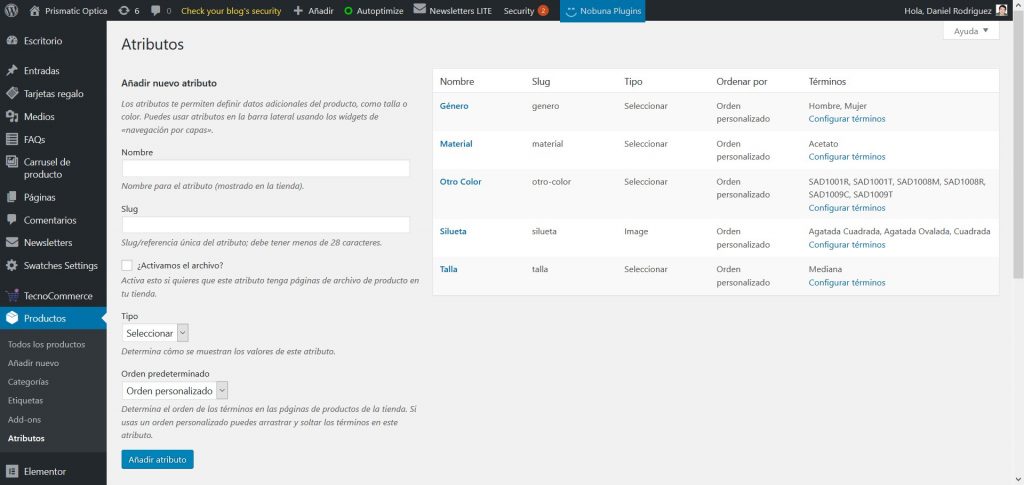Enable the ¿Activamos el archivo? checkbox
This screenshot has height=485, width=1024.
click(x=127, y=265)
